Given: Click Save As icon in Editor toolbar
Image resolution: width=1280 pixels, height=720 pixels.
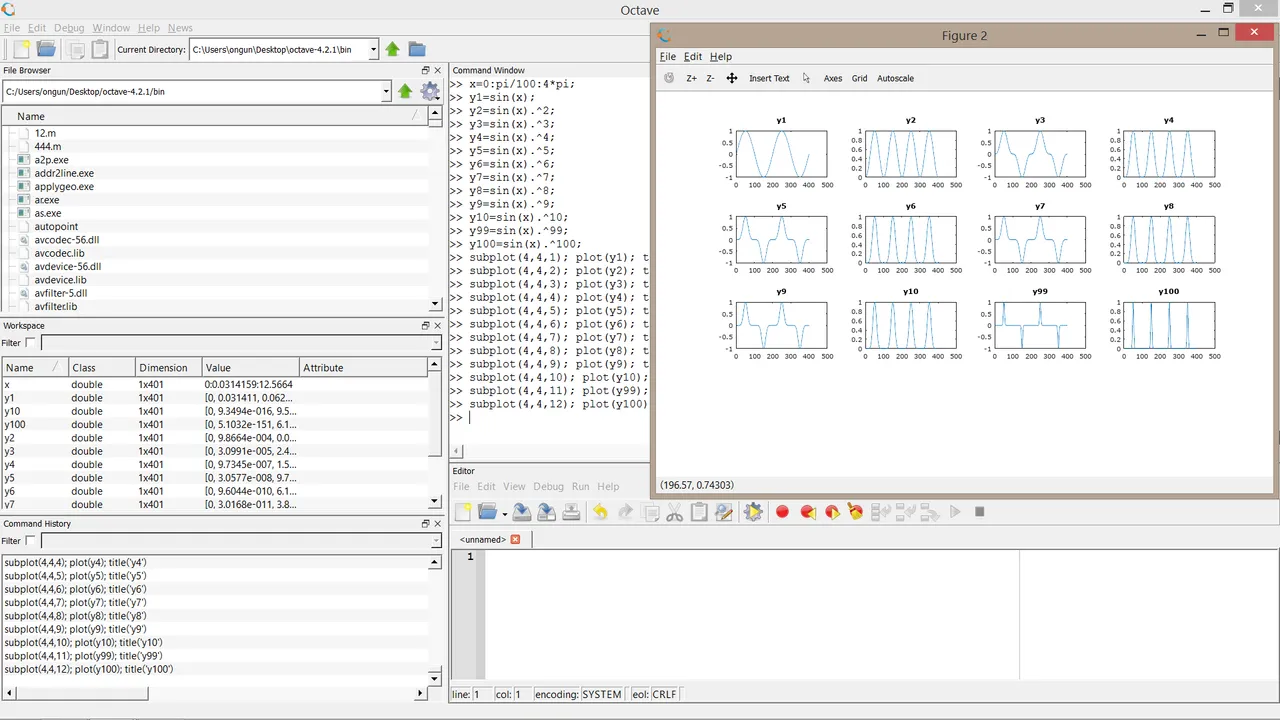Looking at the screenshot, I should coord(546,512).
